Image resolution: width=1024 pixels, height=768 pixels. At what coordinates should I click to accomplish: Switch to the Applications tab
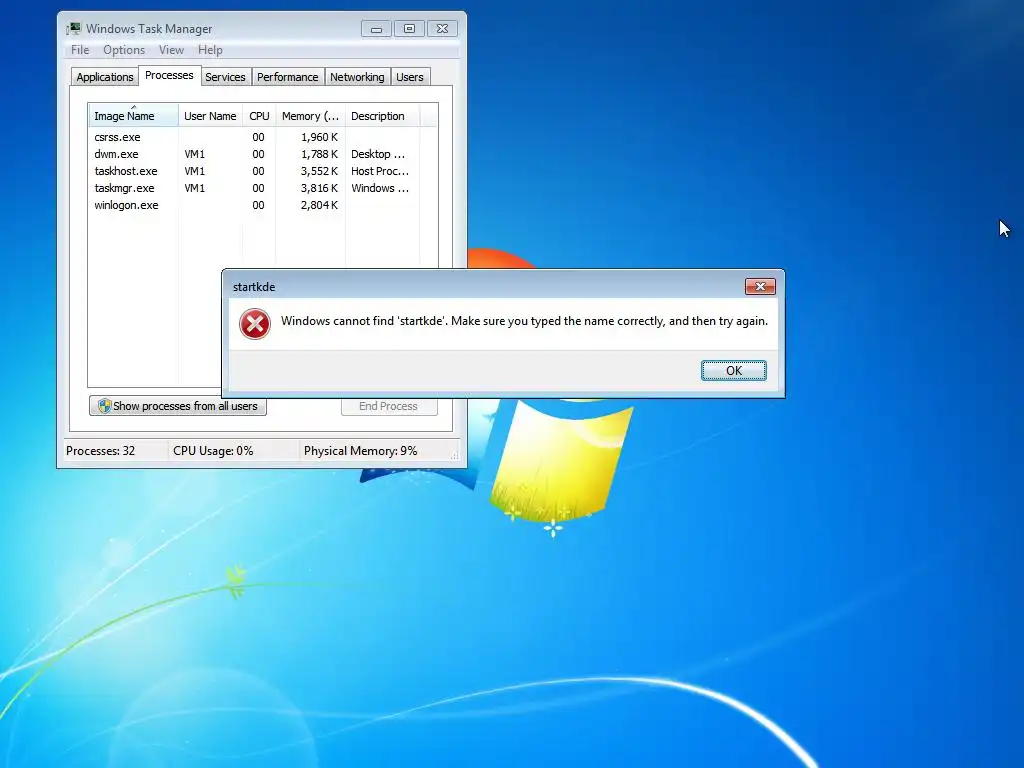click(x=104, y=77)
